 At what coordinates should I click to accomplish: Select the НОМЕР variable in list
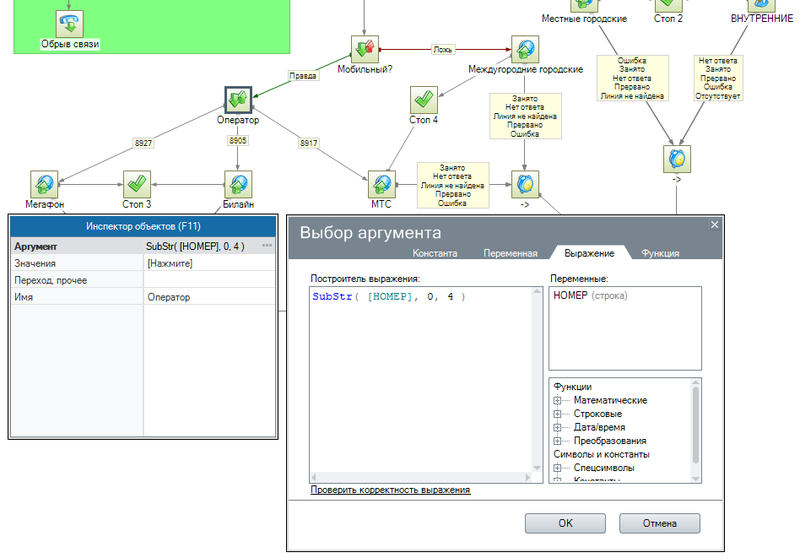[x=590, y=295]
